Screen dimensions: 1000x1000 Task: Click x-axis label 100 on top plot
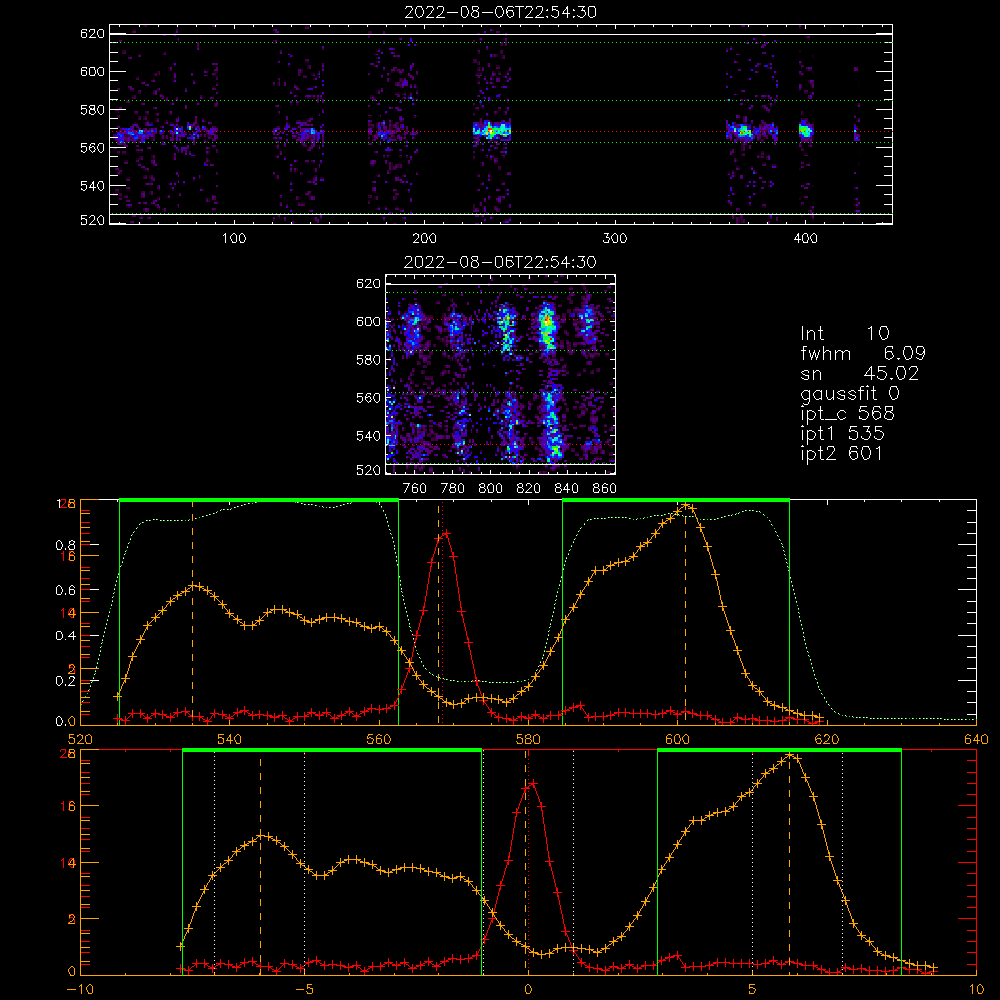tap(234, 238)
